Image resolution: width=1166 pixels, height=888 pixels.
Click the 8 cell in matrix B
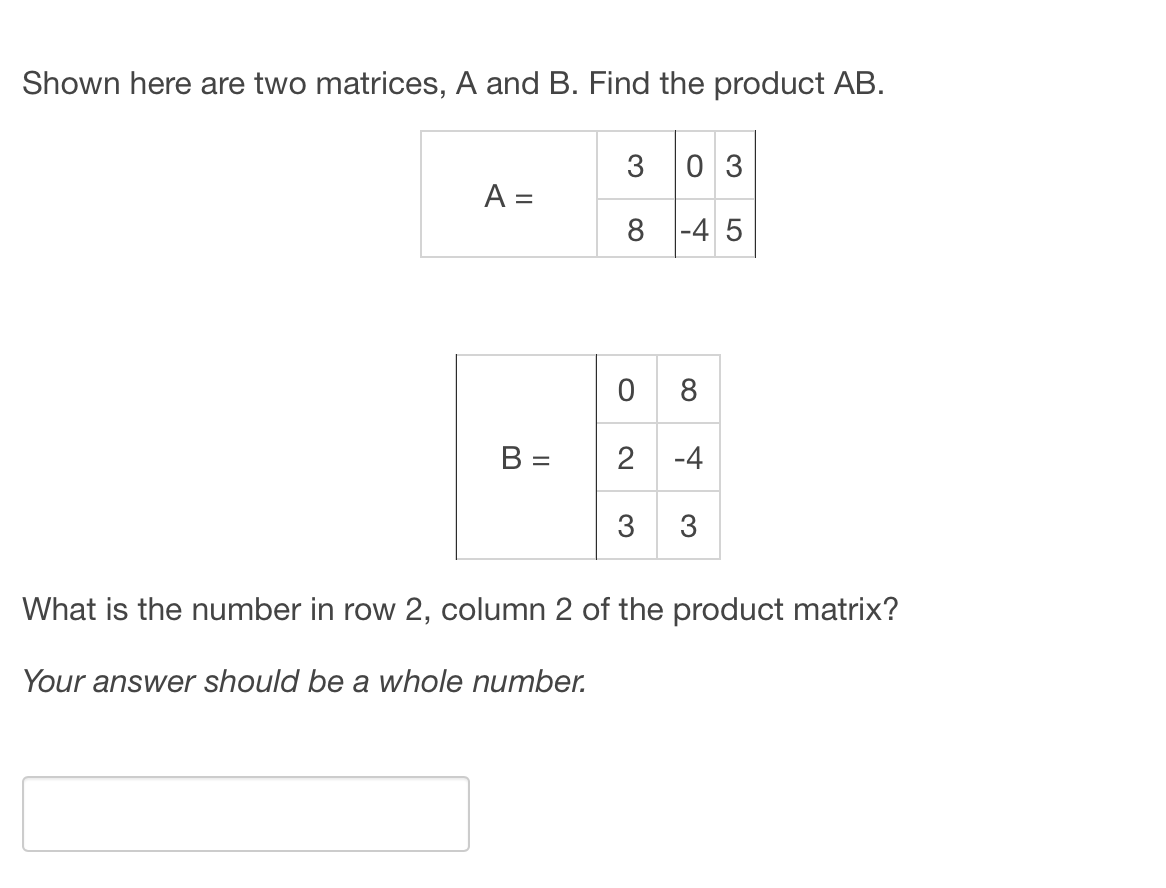click(689, 389)
